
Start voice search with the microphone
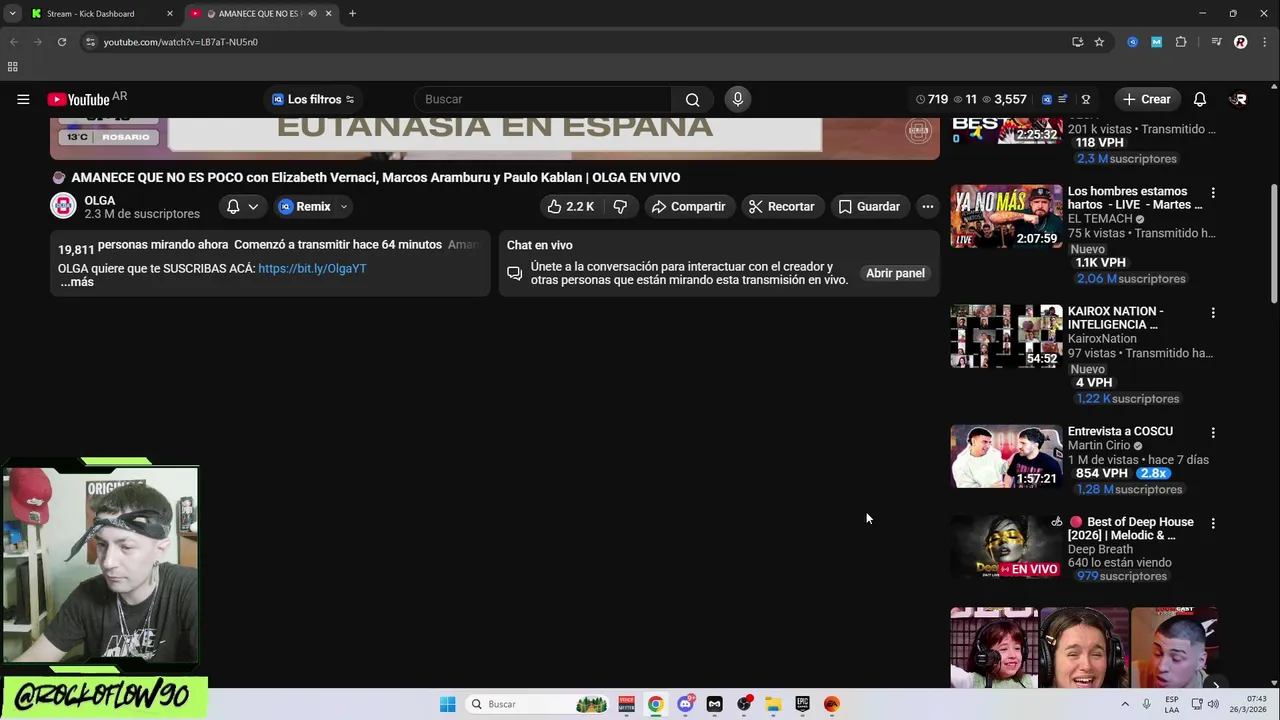point(737,99)
